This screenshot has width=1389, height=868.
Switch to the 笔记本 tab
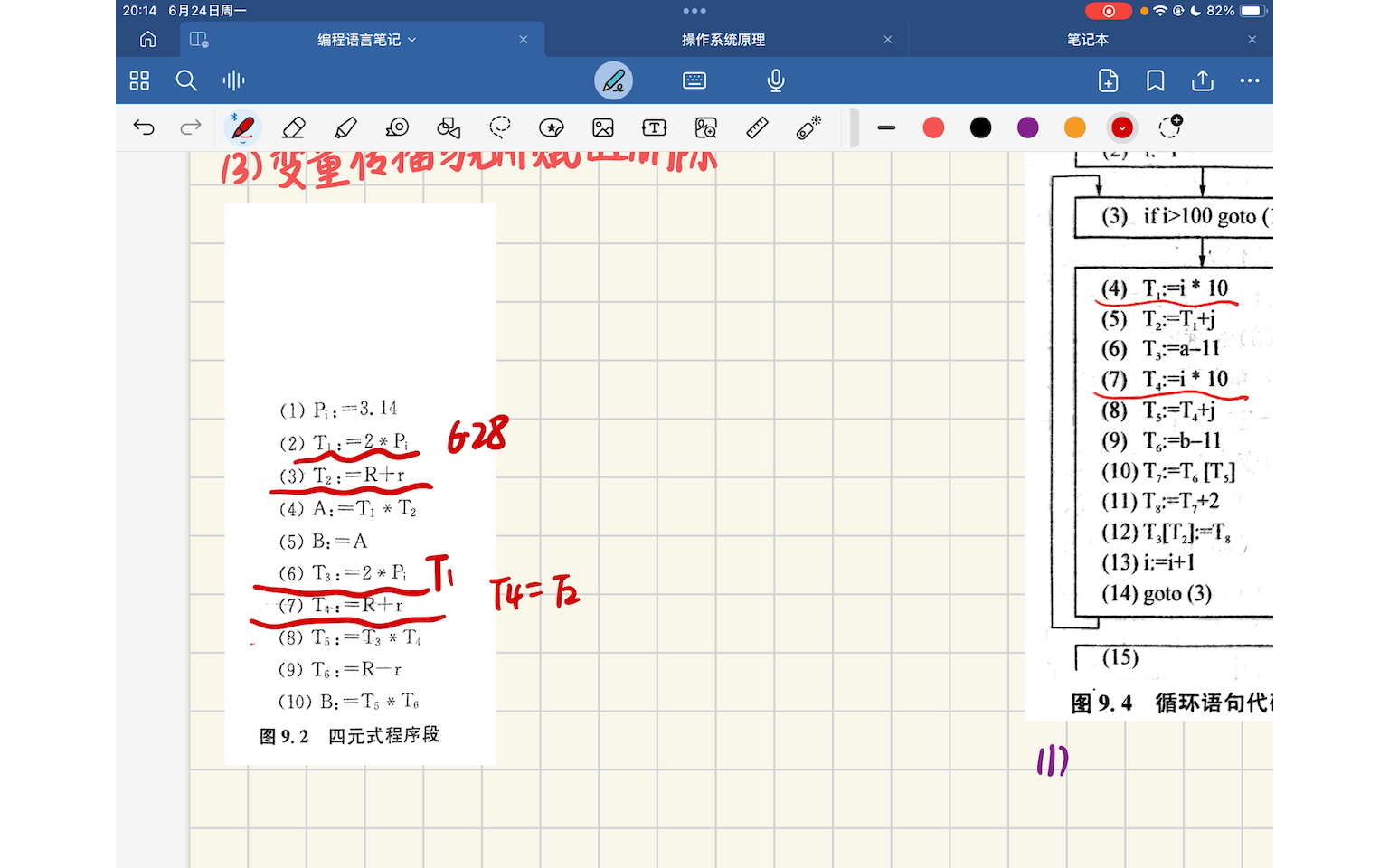point(1088,40)
